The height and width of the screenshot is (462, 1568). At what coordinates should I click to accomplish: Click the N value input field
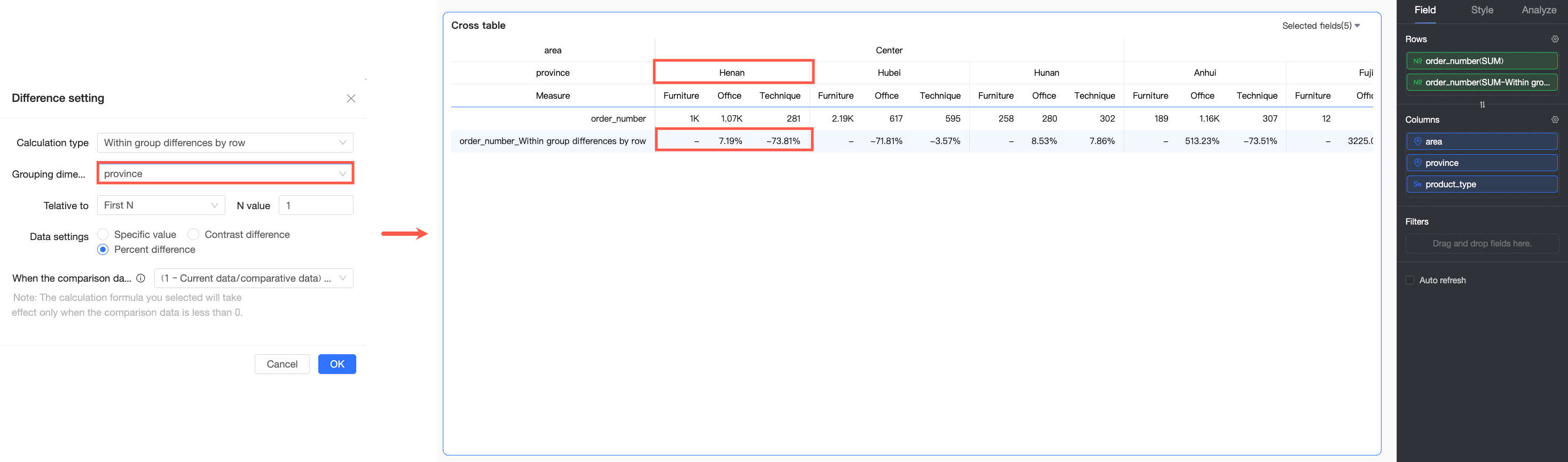tap(316, 205)
